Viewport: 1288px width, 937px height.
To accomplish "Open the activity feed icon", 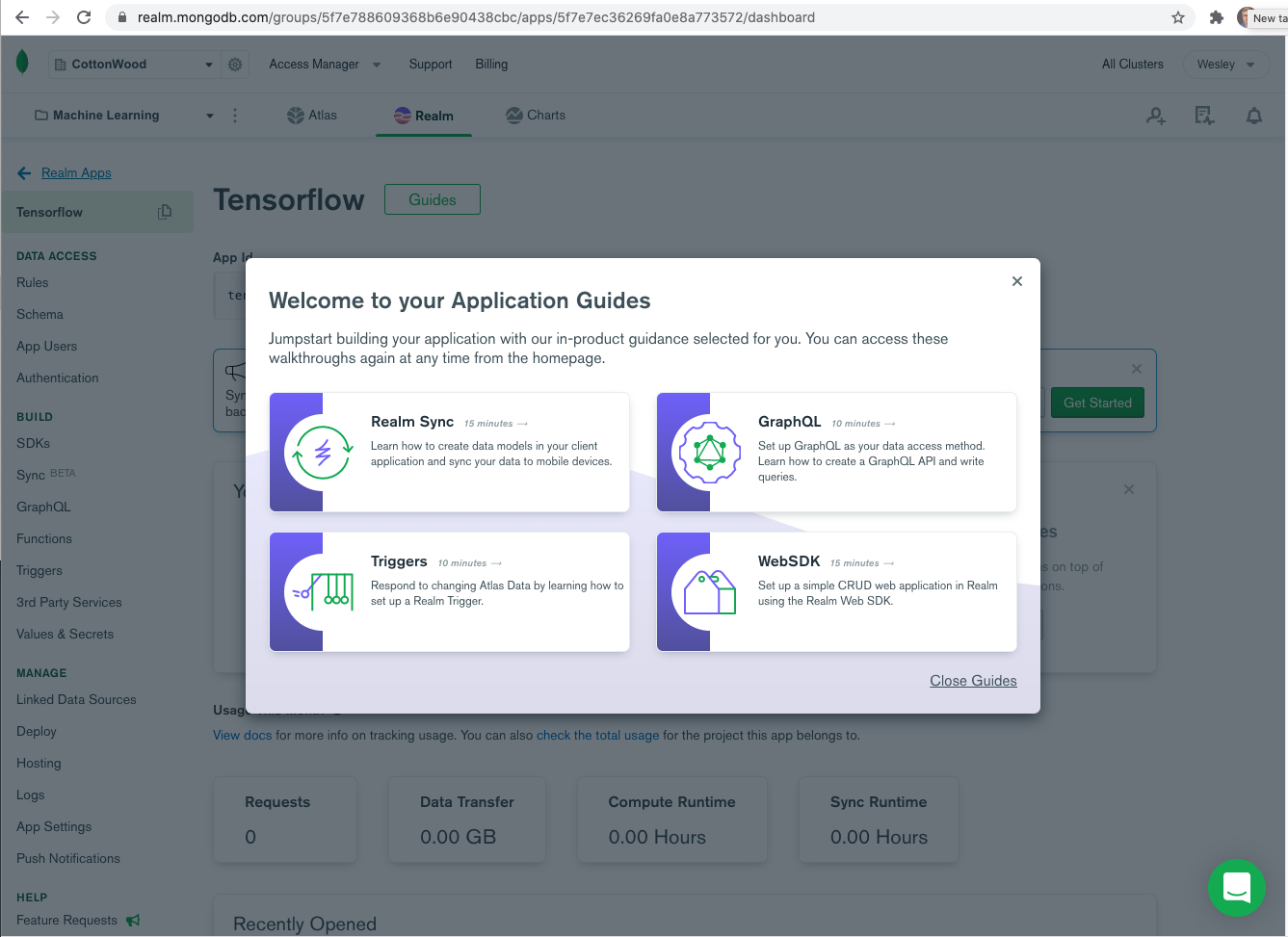I will pyautogui.click(x=1204, y=116).
